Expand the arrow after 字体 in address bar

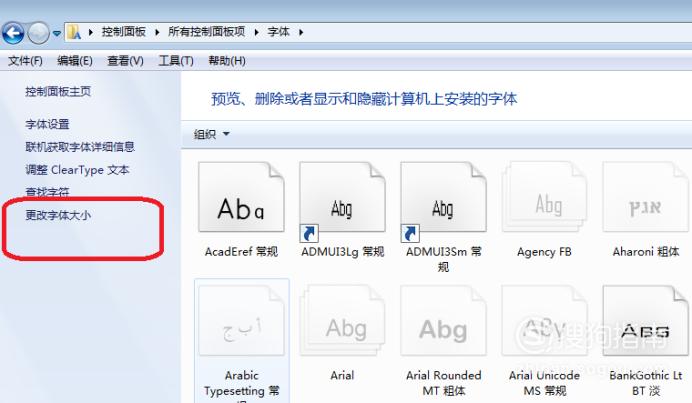pyautogui.click(x=301, y=32)
